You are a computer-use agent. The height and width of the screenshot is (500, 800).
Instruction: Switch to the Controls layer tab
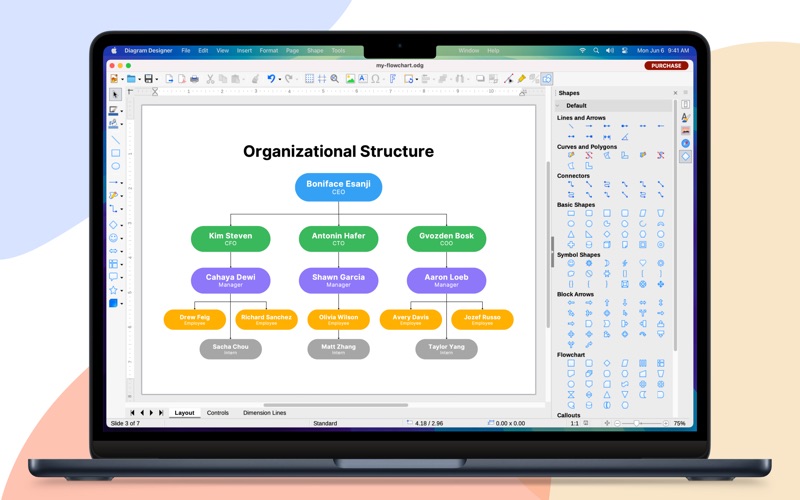[x=218, y=413]
